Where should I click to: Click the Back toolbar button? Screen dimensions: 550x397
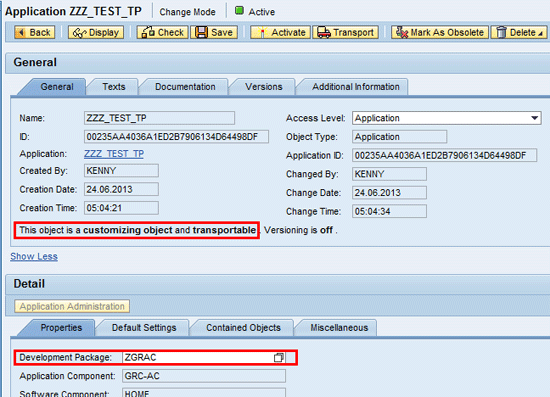tap(35, 32)
